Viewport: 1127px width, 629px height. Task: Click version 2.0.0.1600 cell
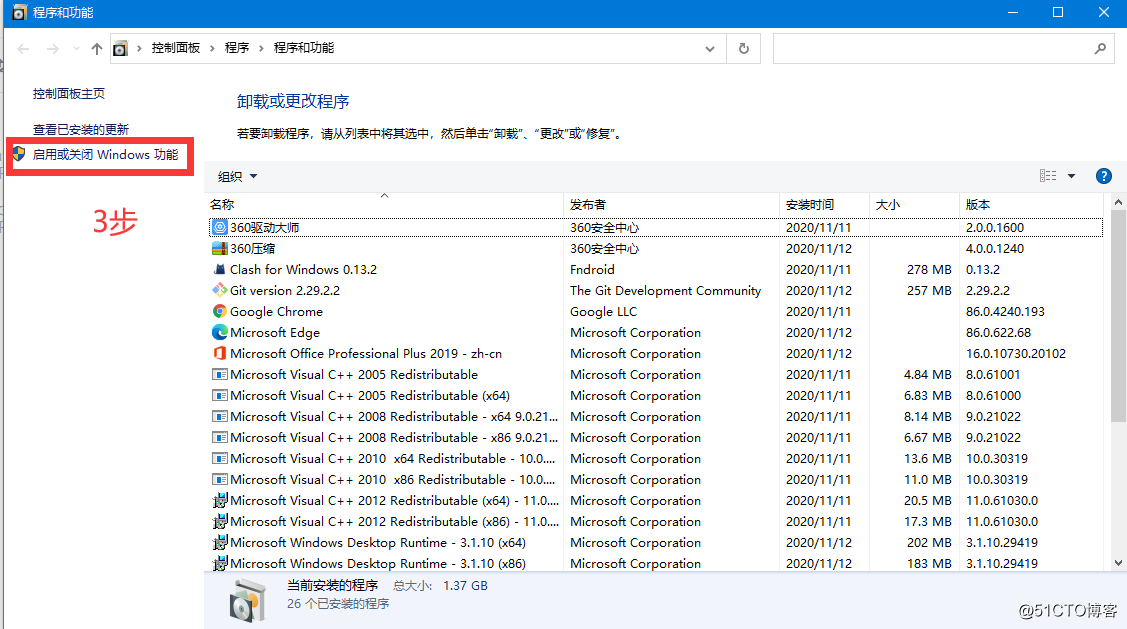pos(995,227)
